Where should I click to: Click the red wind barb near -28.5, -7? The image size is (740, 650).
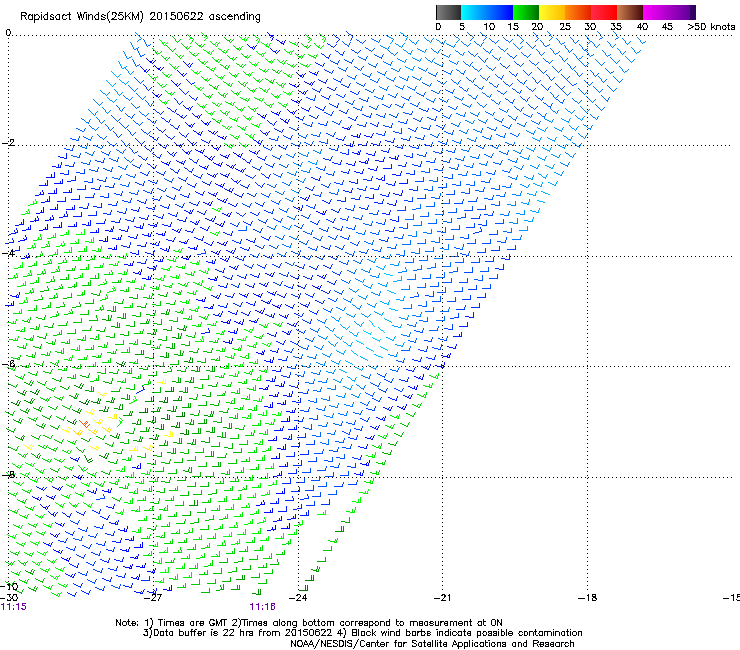click(x=84, y=423)
